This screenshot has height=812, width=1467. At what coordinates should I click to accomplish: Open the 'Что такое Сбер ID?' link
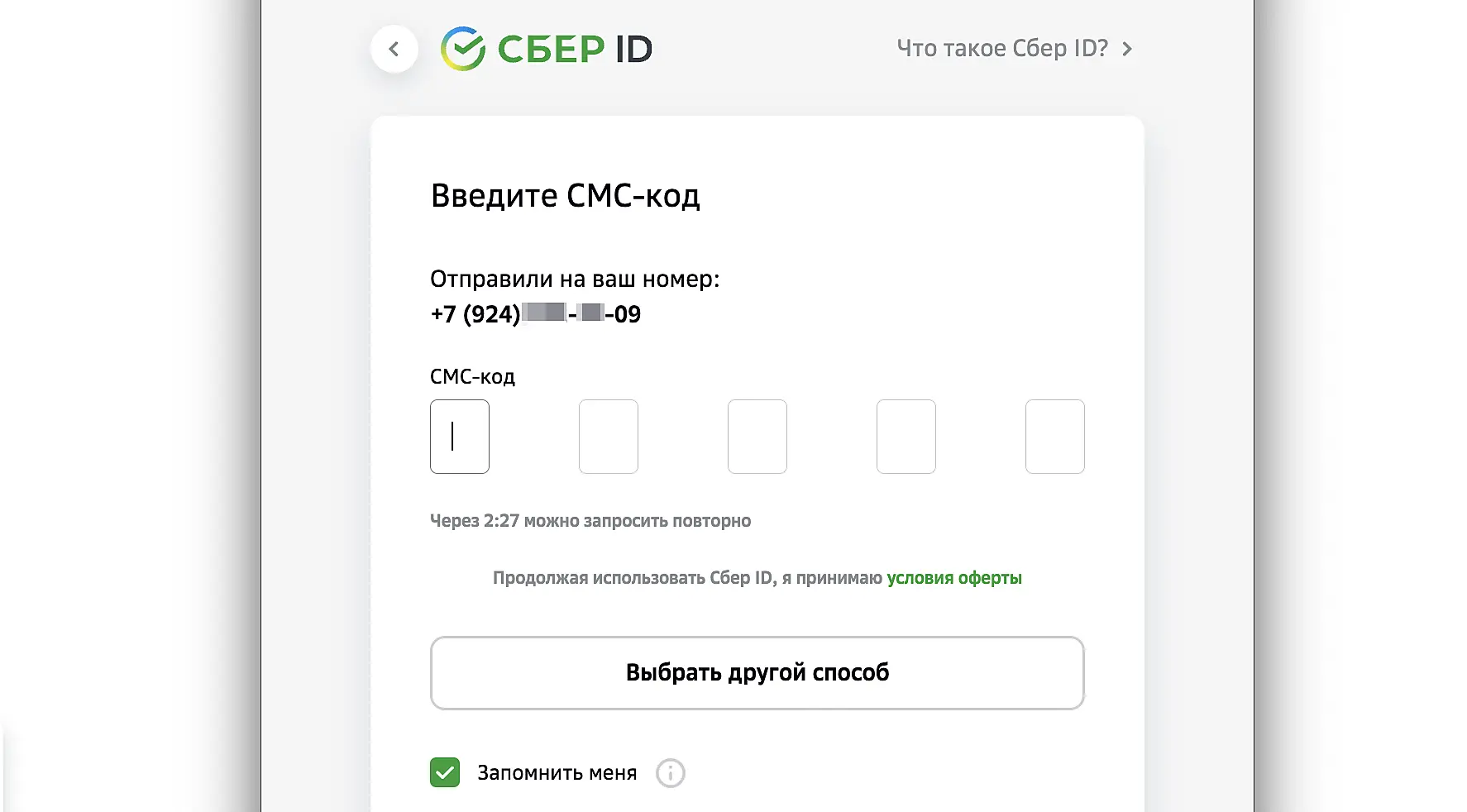[1001, 49]
